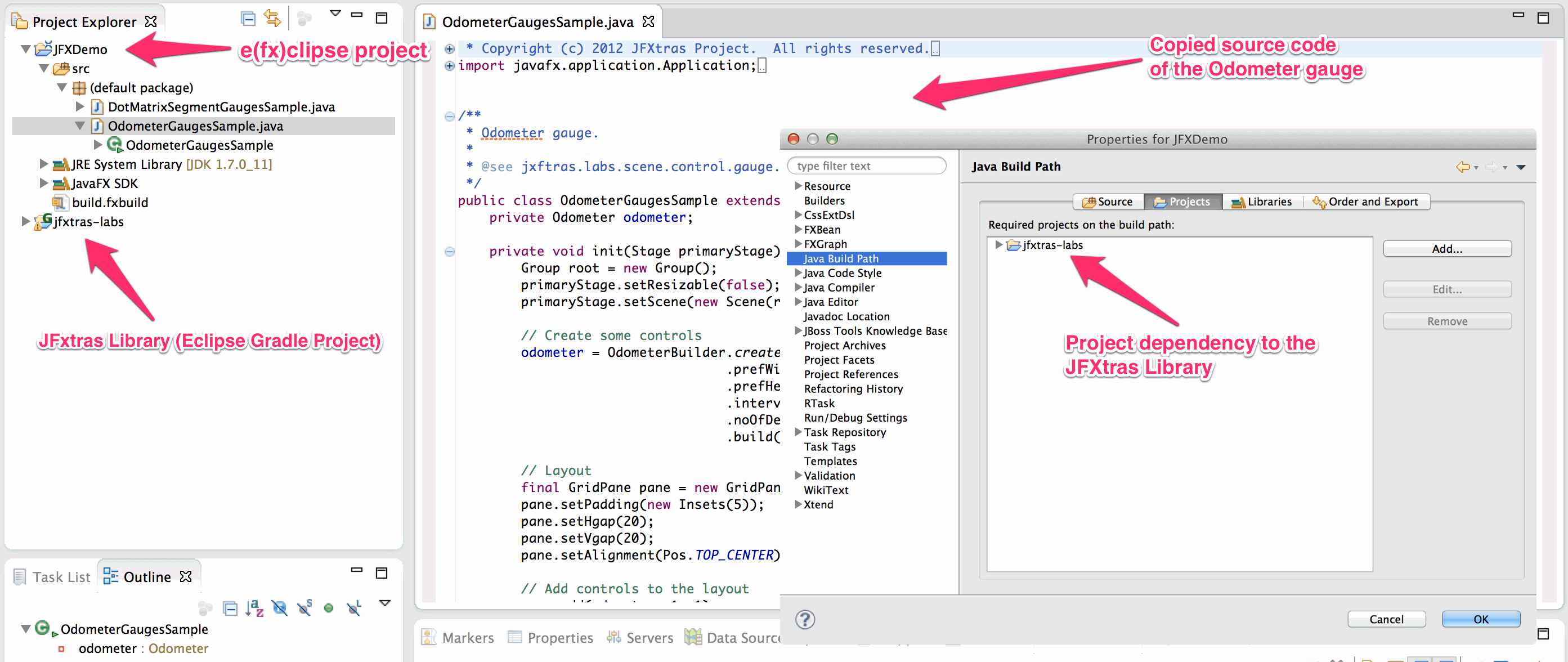Click Hide Non-Public Members green dot icon

point(329,608)
